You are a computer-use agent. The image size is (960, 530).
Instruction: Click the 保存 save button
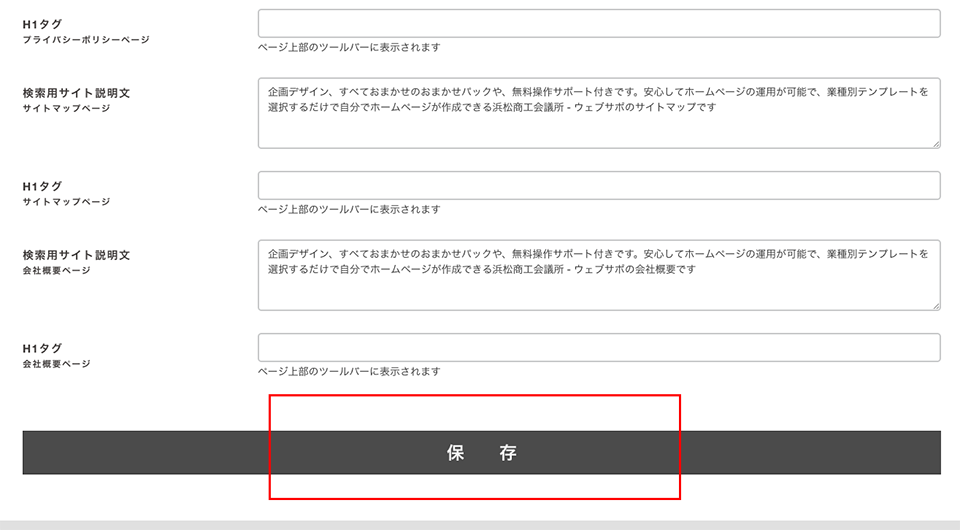[481, 452]
